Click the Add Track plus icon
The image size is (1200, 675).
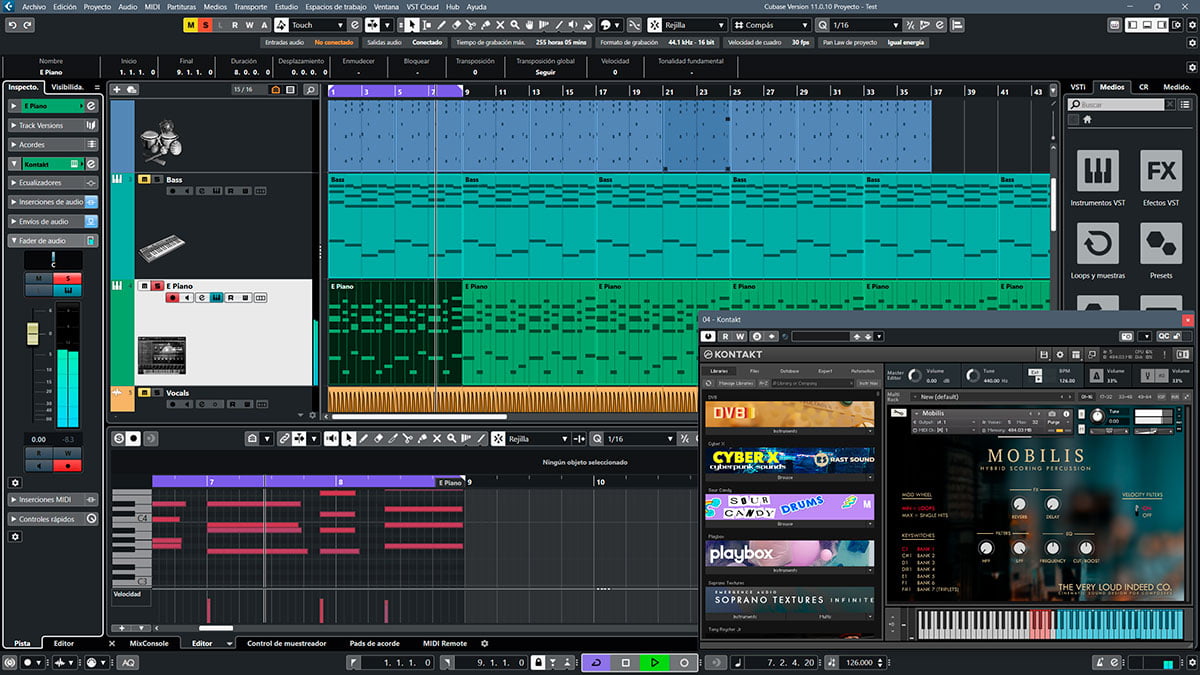117,90
